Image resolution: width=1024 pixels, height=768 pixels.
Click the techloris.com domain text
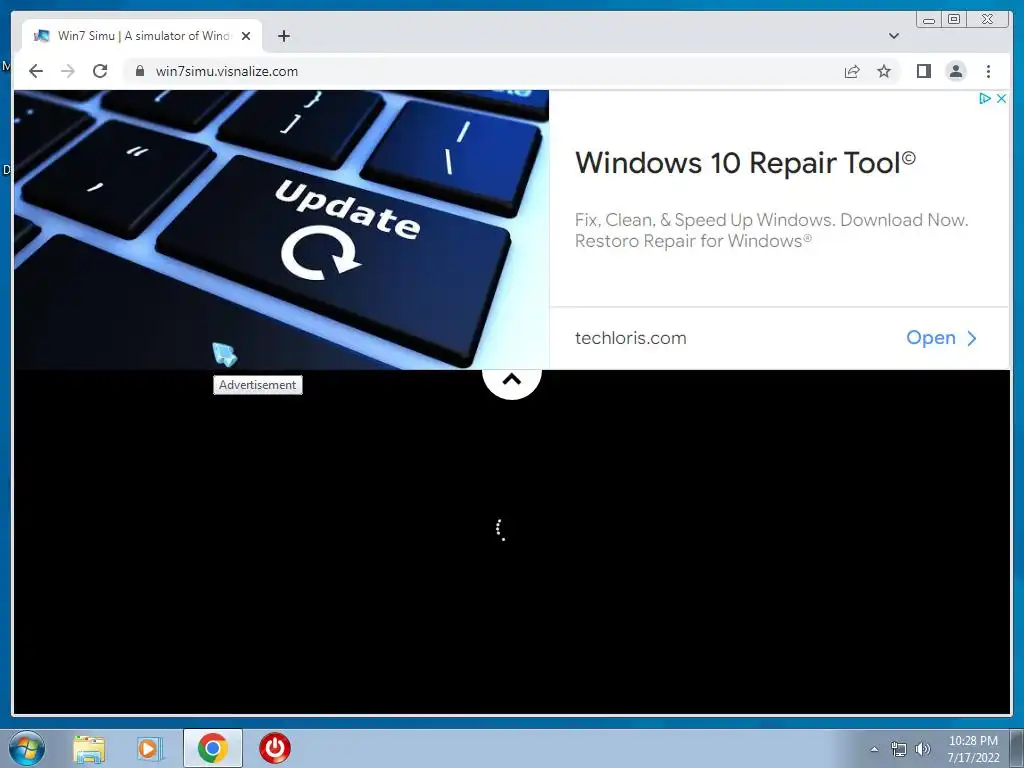point(631,338)
